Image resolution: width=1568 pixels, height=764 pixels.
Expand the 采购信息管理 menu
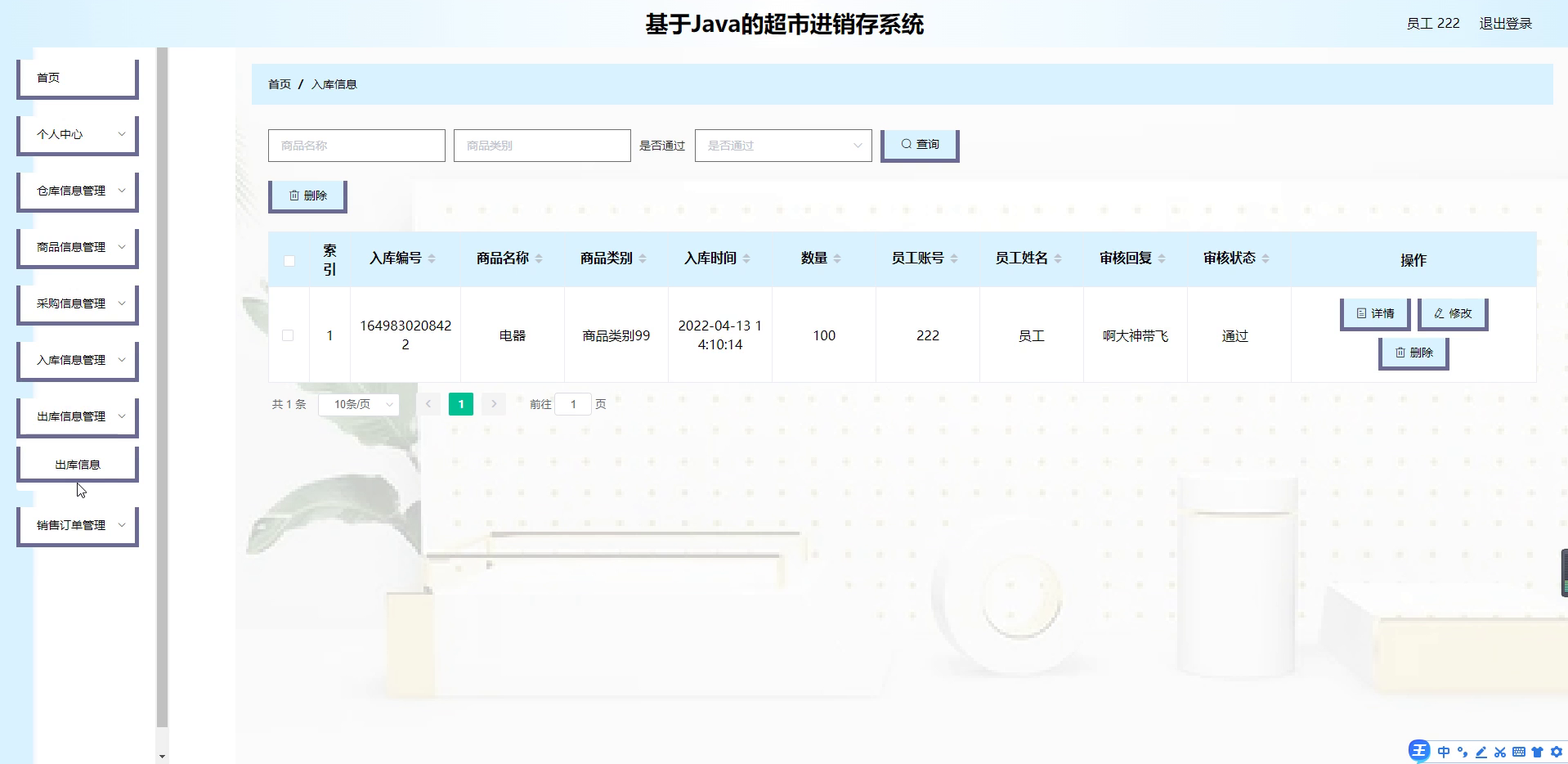tap(78, 303)
